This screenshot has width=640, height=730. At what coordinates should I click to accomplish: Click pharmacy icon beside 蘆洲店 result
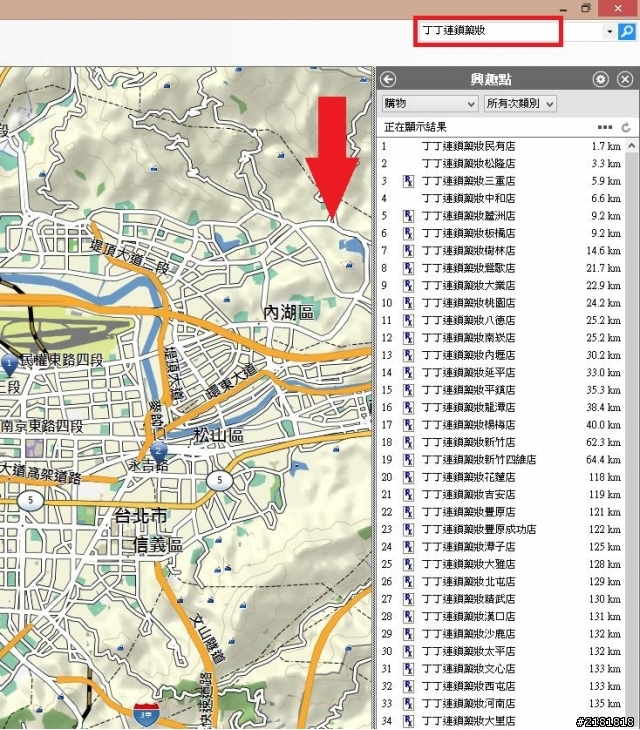408,216
